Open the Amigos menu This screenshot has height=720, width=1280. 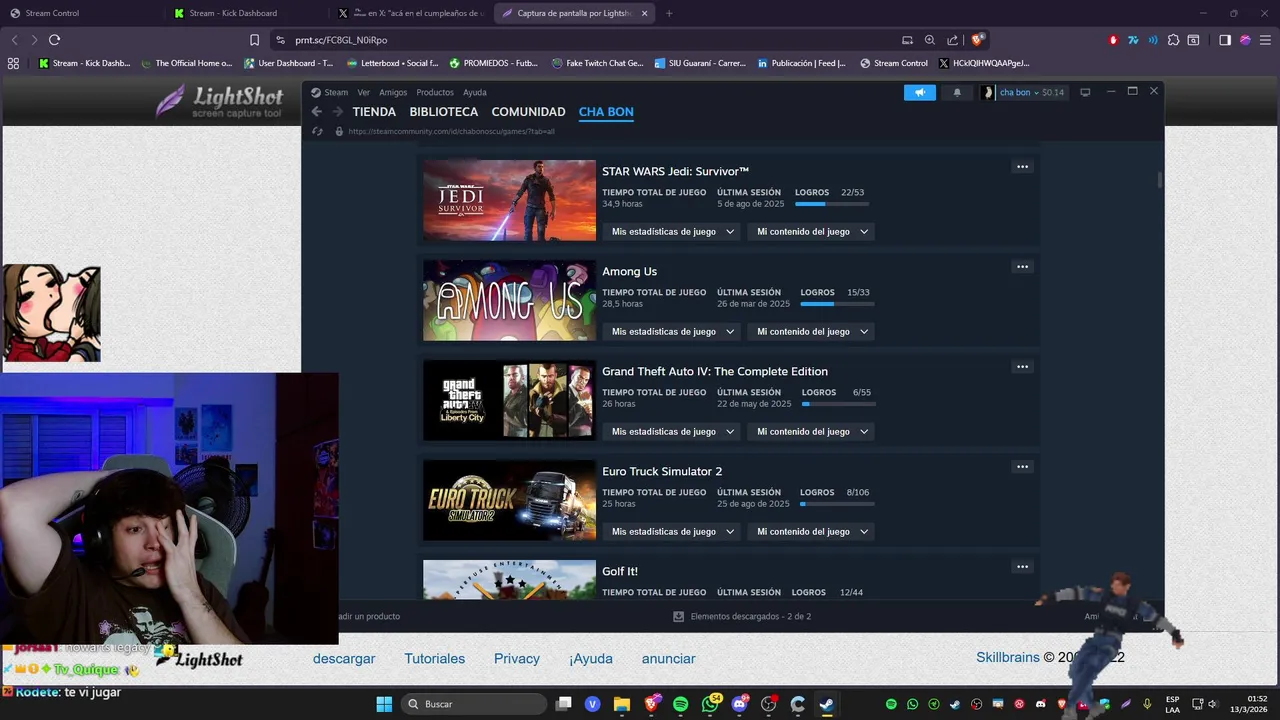point(393,92)
